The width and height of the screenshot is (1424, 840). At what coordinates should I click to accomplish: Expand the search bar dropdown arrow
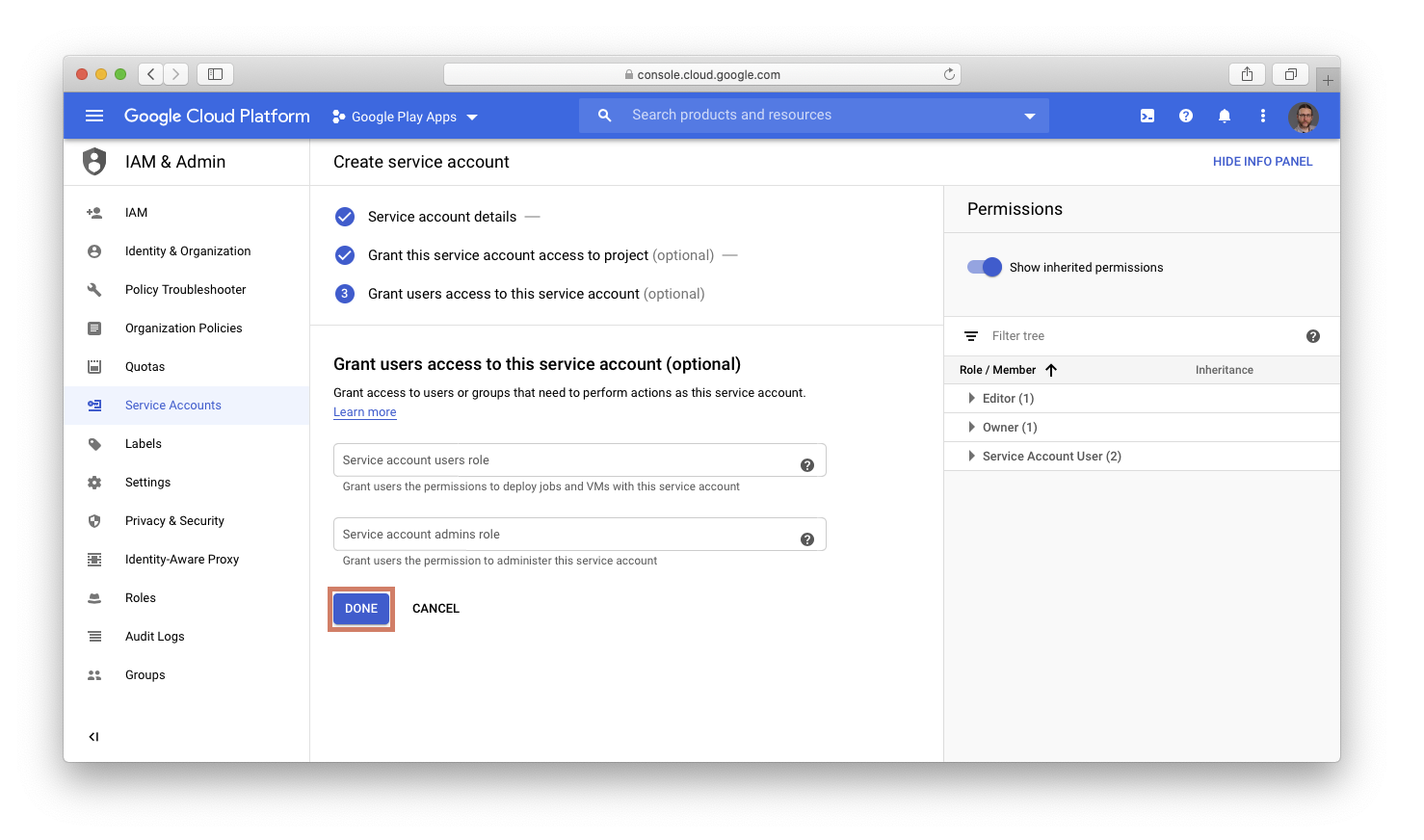(1029, 117)
